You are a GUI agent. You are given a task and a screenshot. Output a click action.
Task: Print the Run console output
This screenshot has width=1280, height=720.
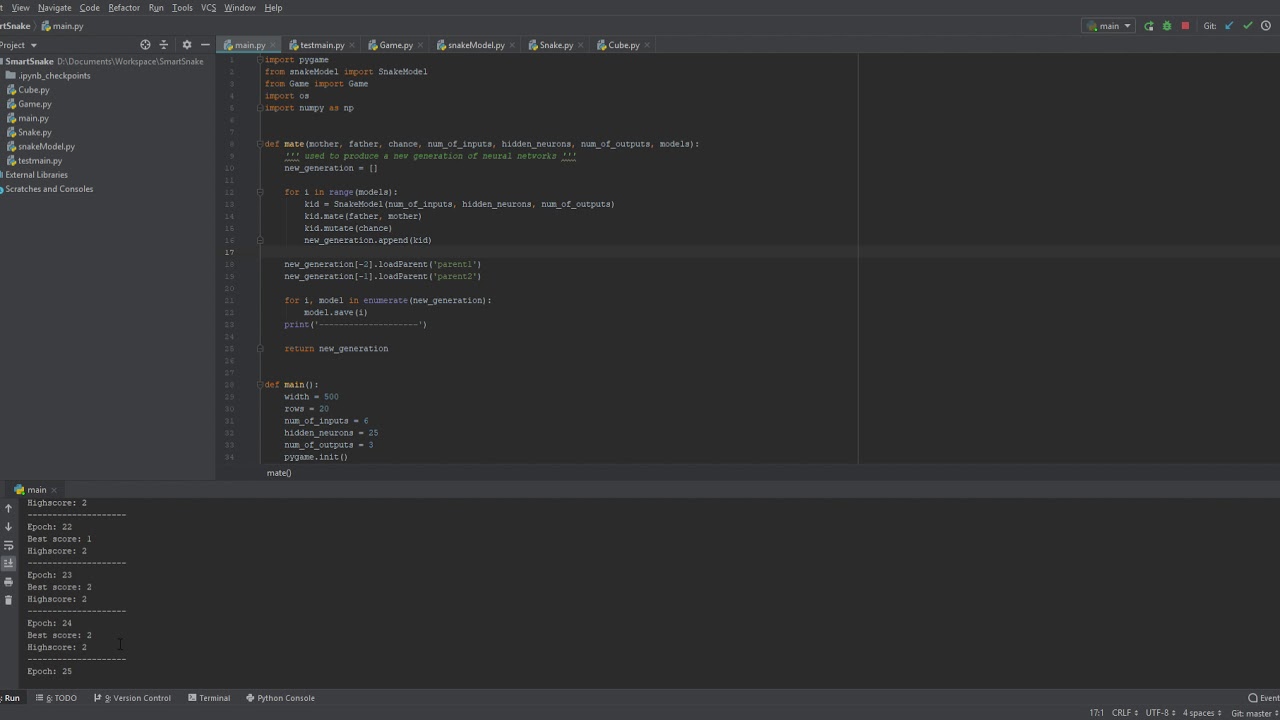(9, 582)
